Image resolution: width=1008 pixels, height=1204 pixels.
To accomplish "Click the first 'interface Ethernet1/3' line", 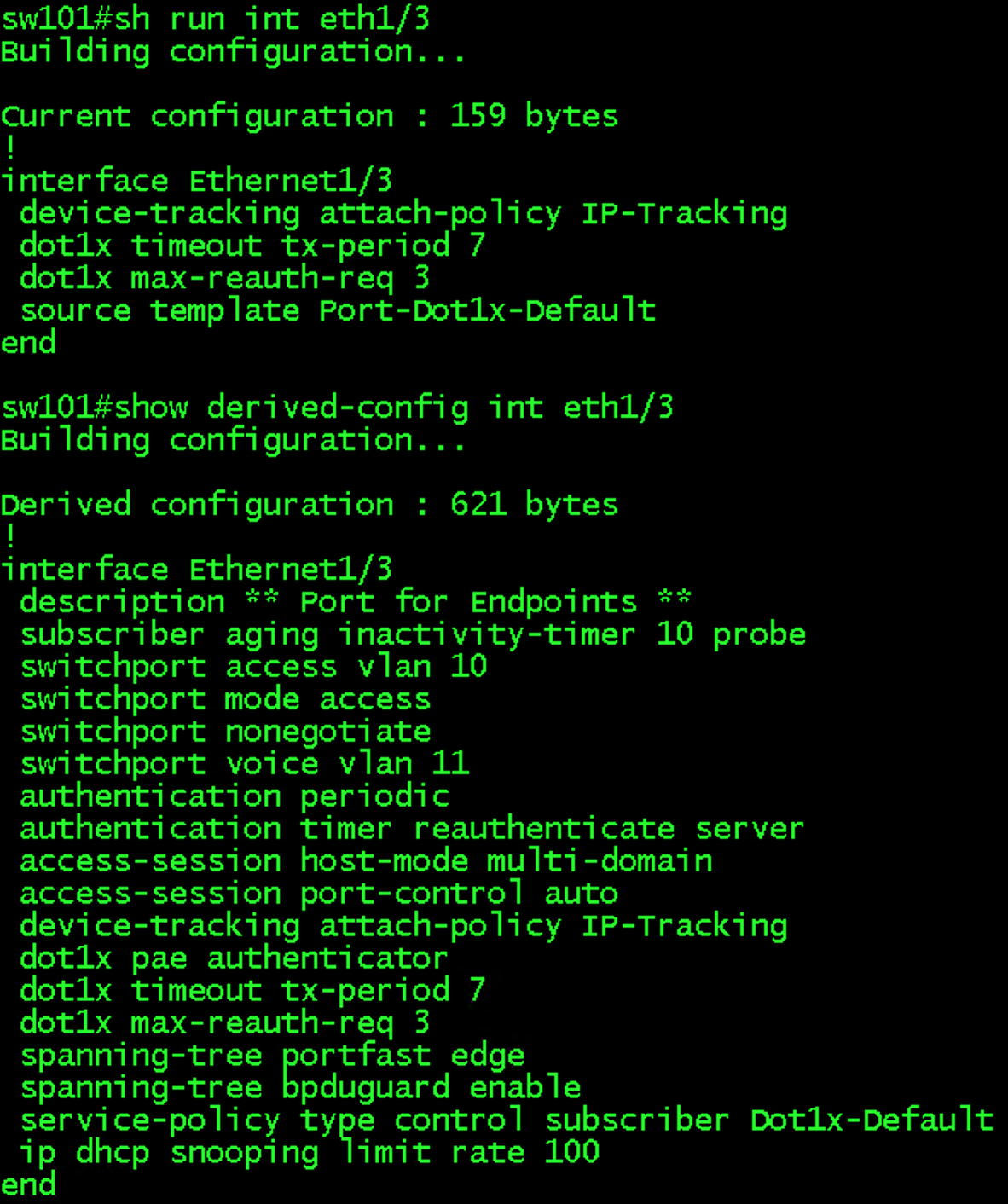I will pyautogui.click(x=196, y=181).
